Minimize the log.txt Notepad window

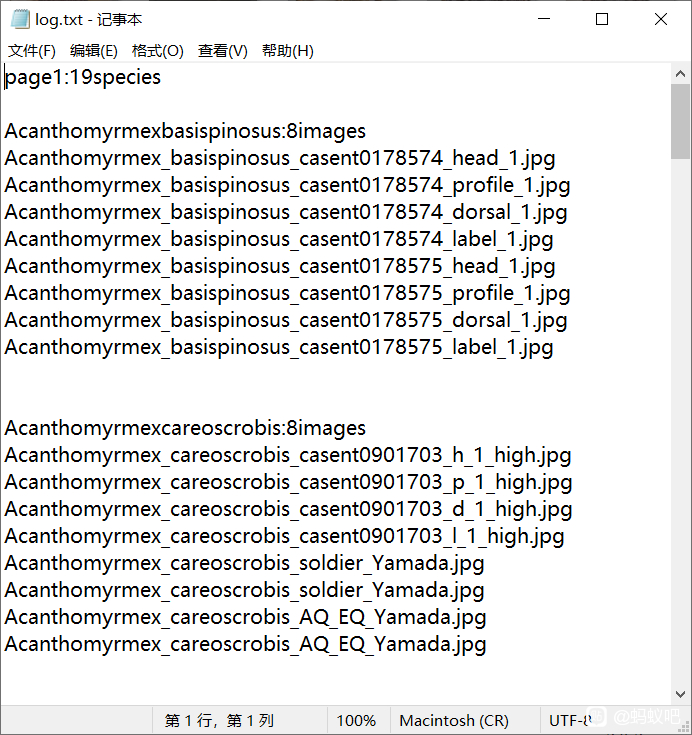[x=544, y=19]
